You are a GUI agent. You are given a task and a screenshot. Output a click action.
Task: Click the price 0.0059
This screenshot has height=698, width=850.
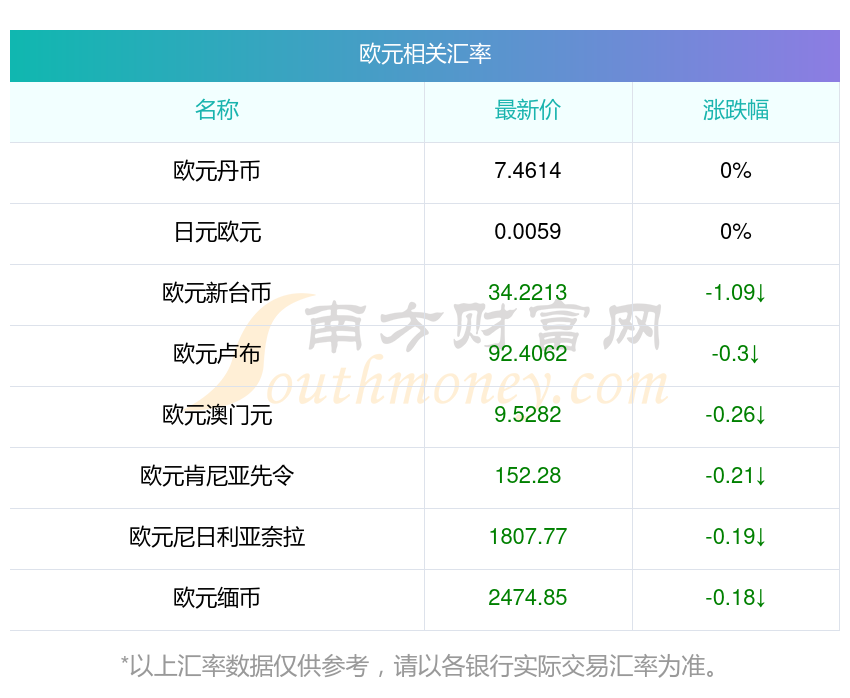tap(527, 232)
